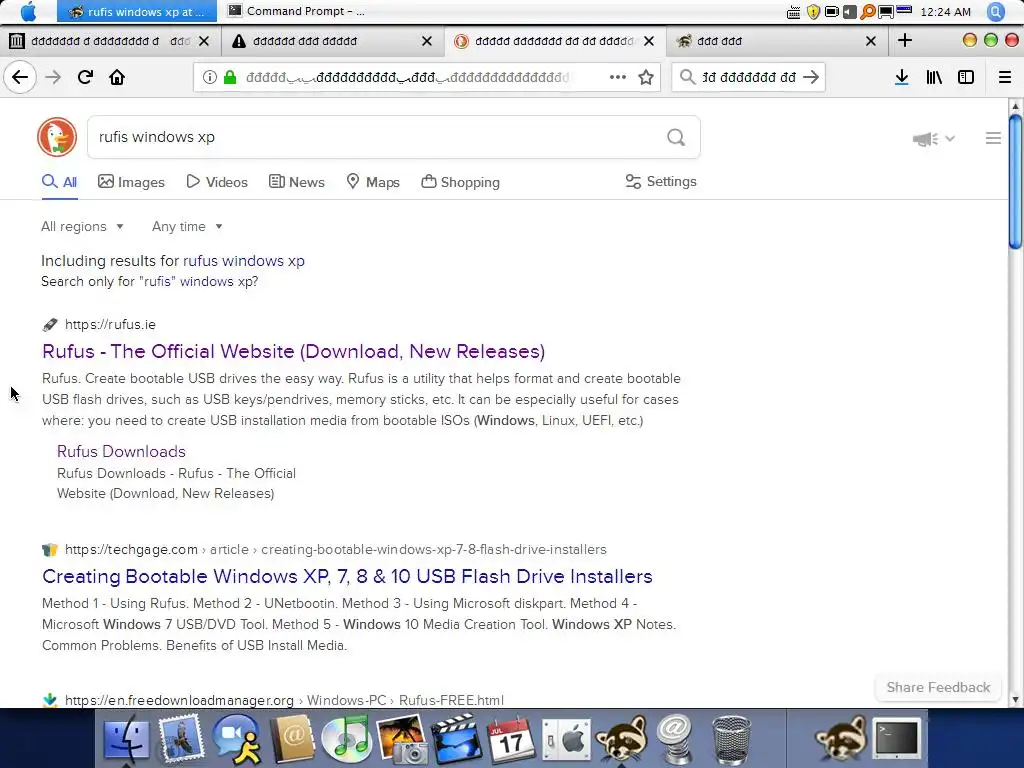
Task: Open iPhoto in the dock
Action: coord(401,739)
